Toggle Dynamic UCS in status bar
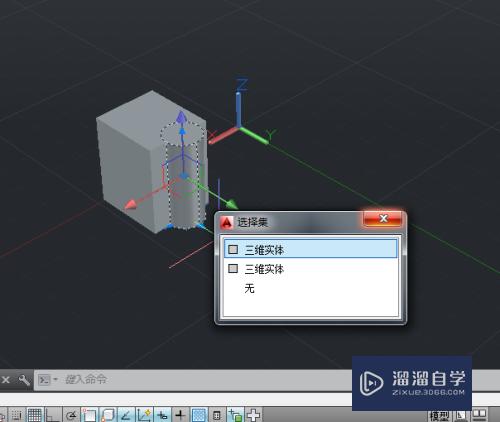The height and width of the screenshot is (422, 500). point(144,415)
